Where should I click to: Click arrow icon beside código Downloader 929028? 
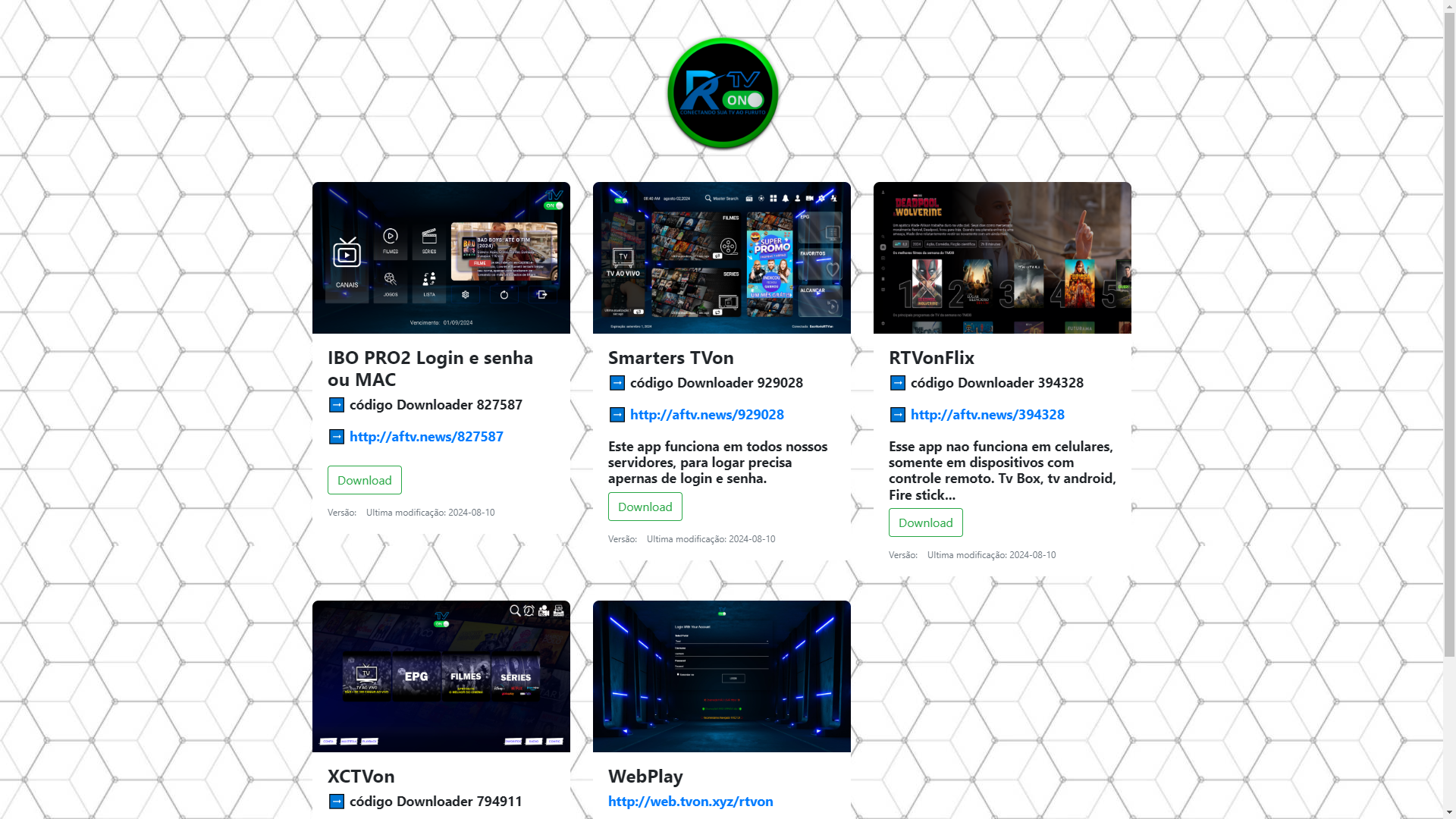pos(617,383)
